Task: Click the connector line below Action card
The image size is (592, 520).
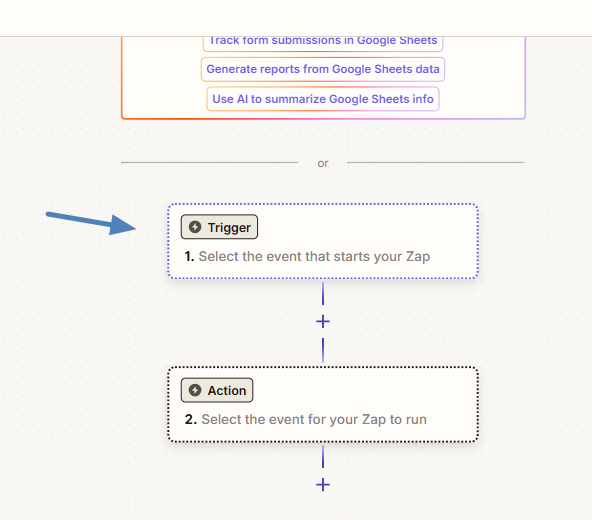Action: coord(323,457)
